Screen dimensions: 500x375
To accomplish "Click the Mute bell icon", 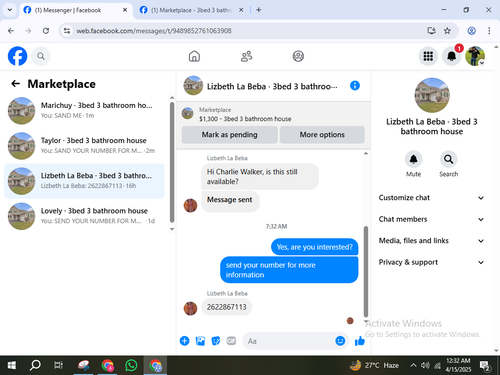I will pos(413,159).
